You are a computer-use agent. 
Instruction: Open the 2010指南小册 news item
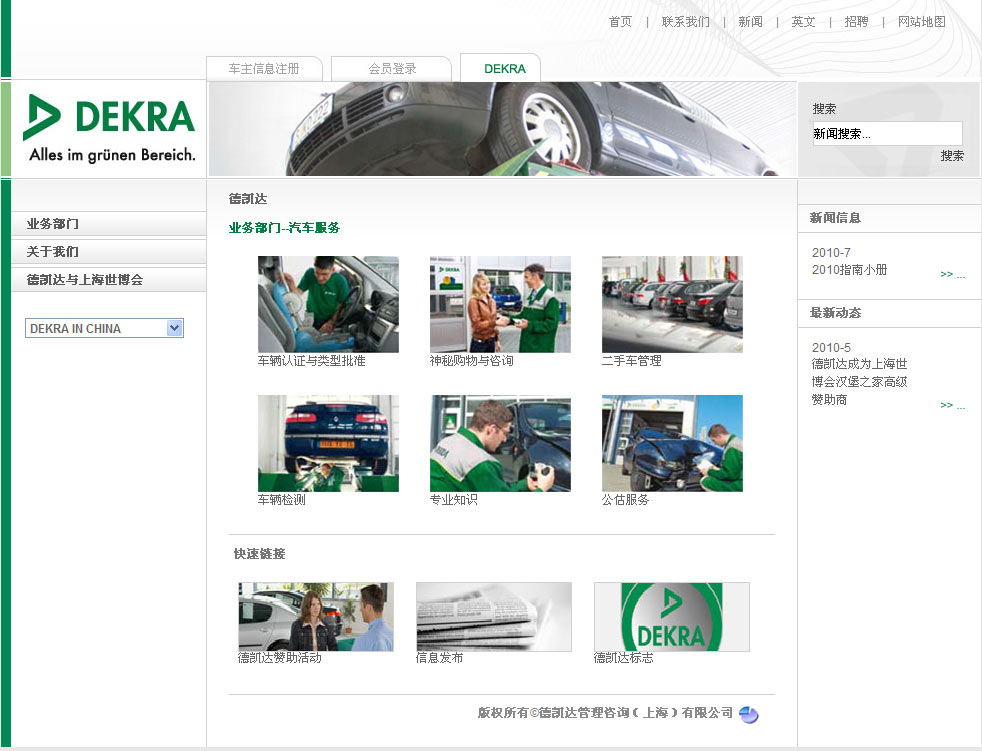(x=849, y=270)
